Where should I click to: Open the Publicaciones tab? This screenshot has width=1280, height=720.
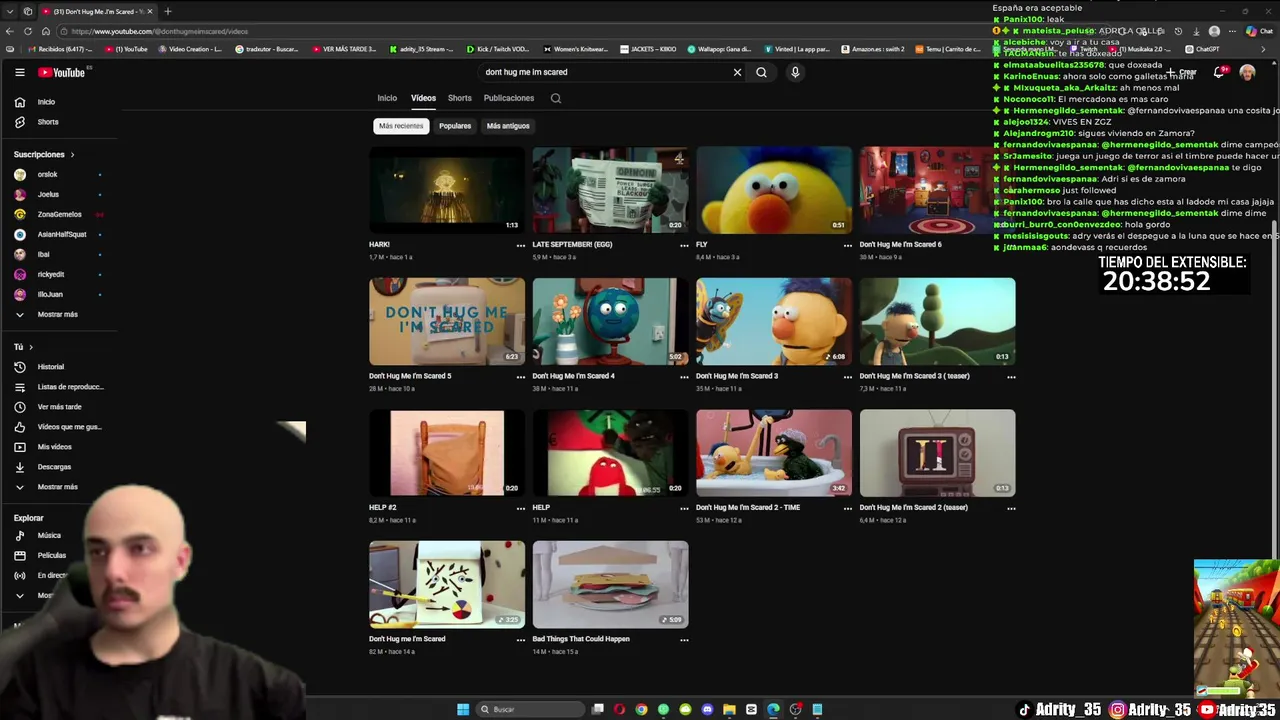point(509,98)
